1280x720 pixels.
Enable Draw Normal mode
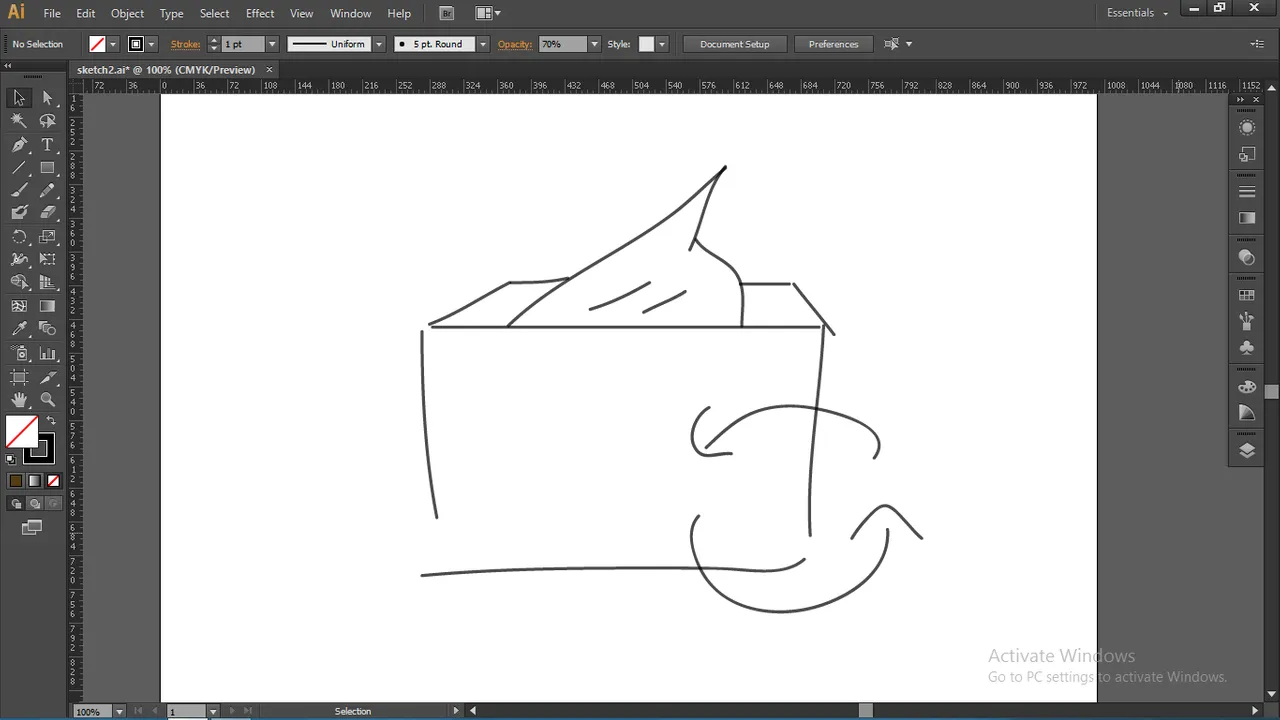pos(18,504)
